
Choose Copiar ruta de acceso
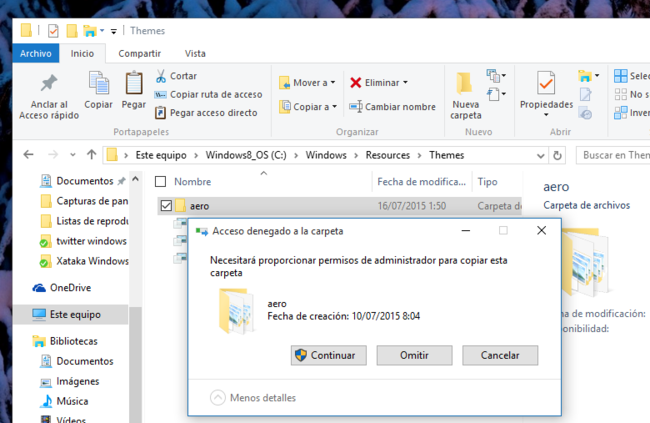coord(209,95)
